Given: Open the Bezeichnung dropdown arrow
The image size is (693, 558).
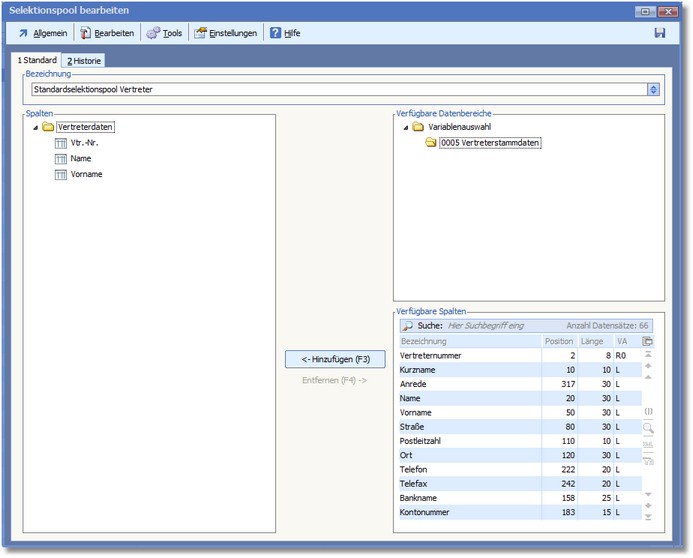Looking at the screenshot, I should click(653, 89).
